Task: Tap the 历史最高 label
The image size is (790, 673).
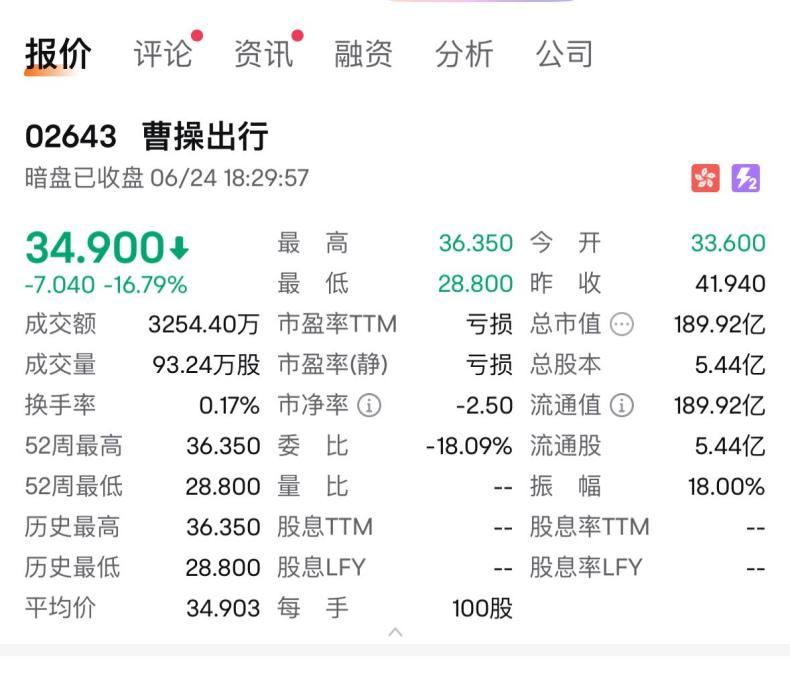Action: [x=73, y=527]
